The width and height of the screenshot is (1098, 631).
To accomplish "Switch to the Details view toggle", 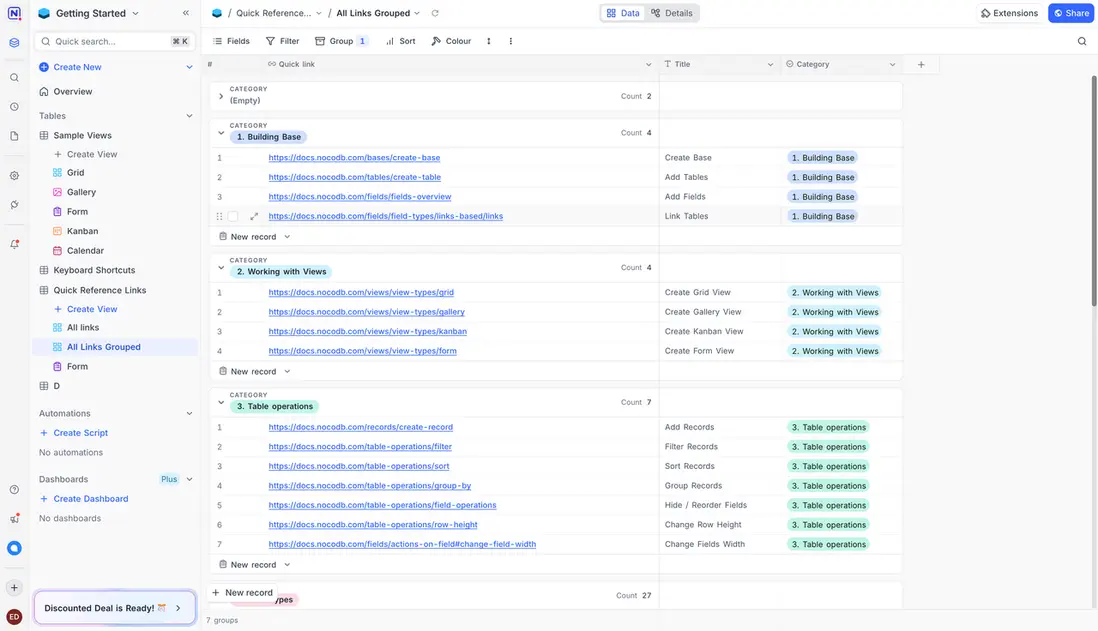I will click(x=671, y=13).
